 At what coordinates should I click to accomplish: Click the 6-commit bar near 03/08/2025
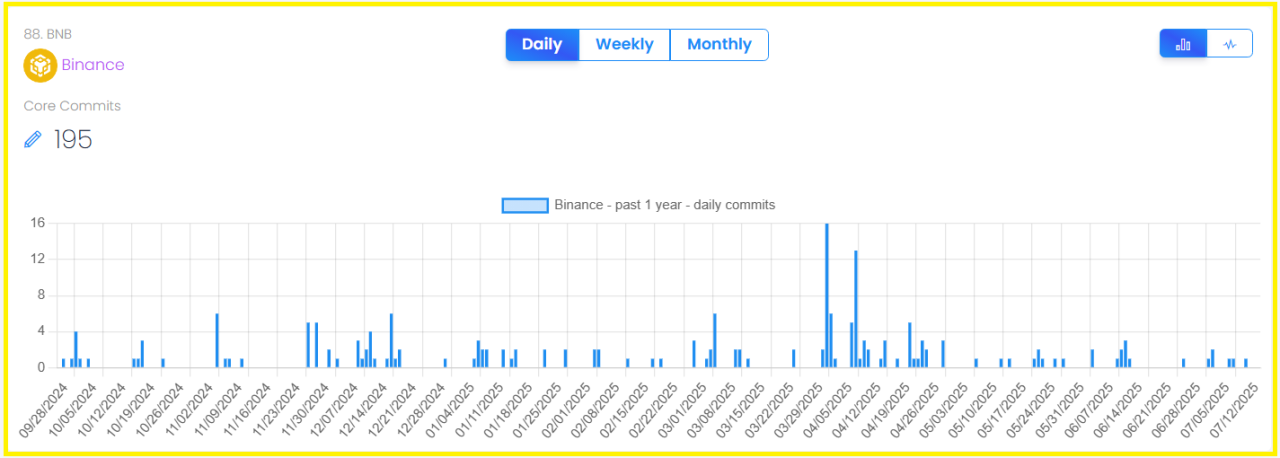[715, 340]
